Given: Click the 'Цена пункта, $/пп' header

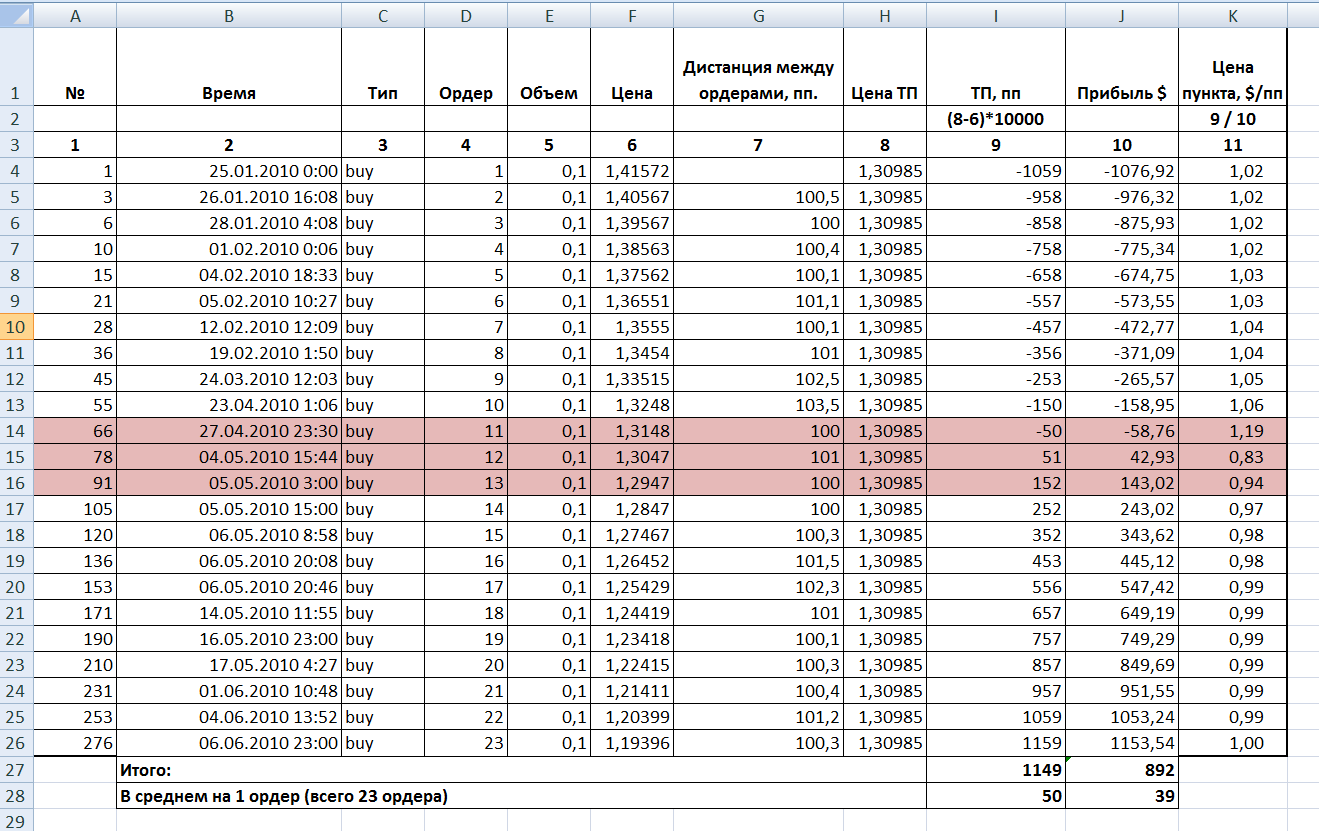Looking at the screenshot, I should click(1232, 68).
